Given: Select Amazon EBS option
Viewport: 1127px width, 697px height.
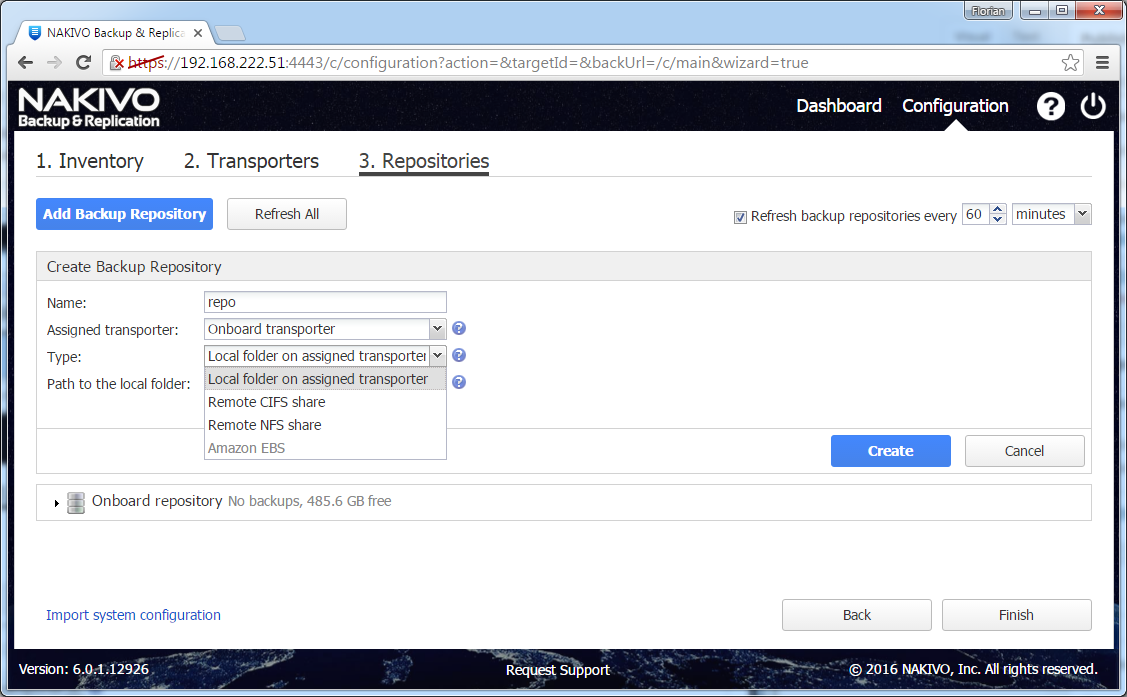Looking at the screenshot, I should (325, 448).
